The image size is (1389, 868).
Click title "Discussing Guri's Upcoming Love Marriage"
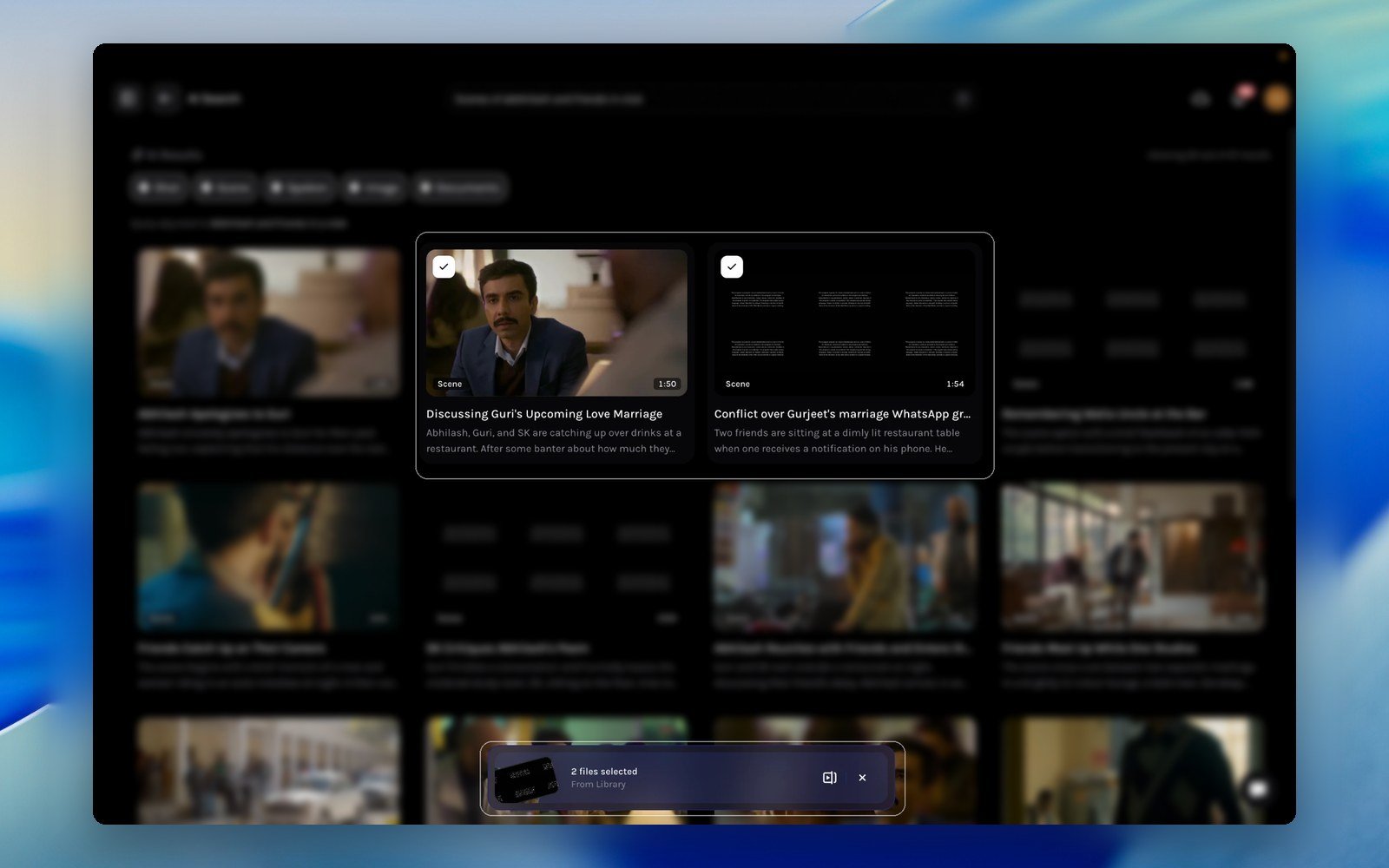click(544, 414)
